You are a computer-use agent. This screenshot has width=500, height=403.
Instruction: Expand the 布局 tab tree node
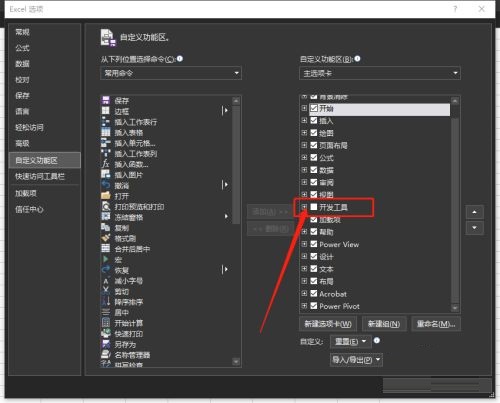(304, 281)
